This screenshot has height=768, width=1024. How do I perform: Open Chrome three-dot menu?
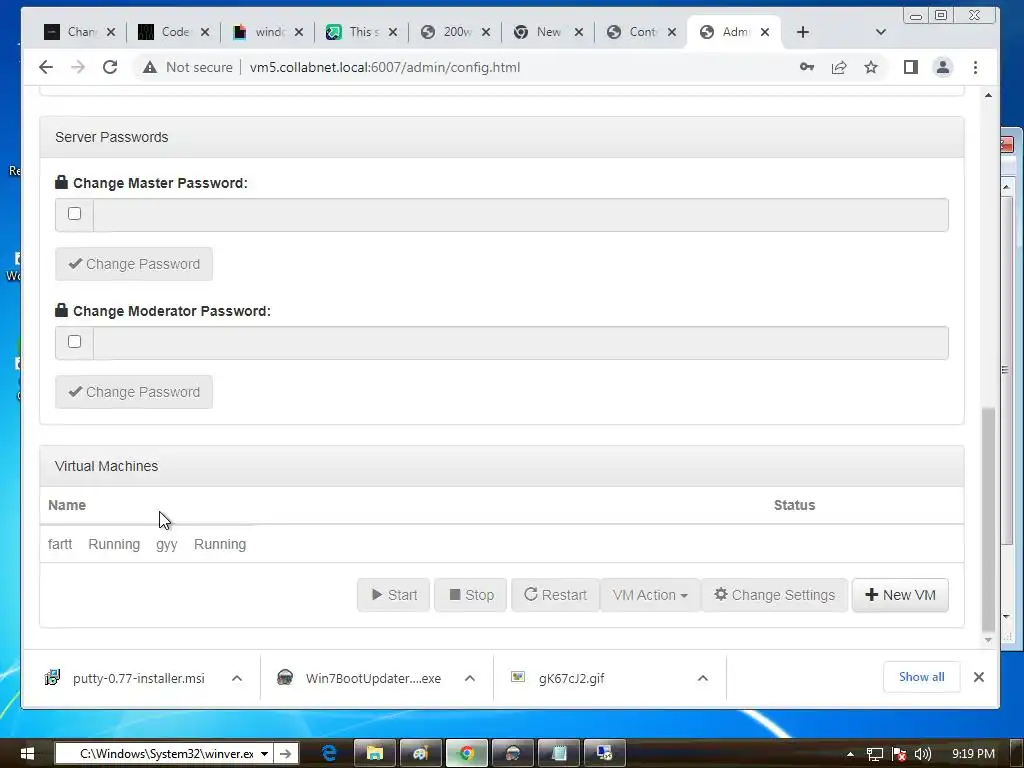coord(975,67)
